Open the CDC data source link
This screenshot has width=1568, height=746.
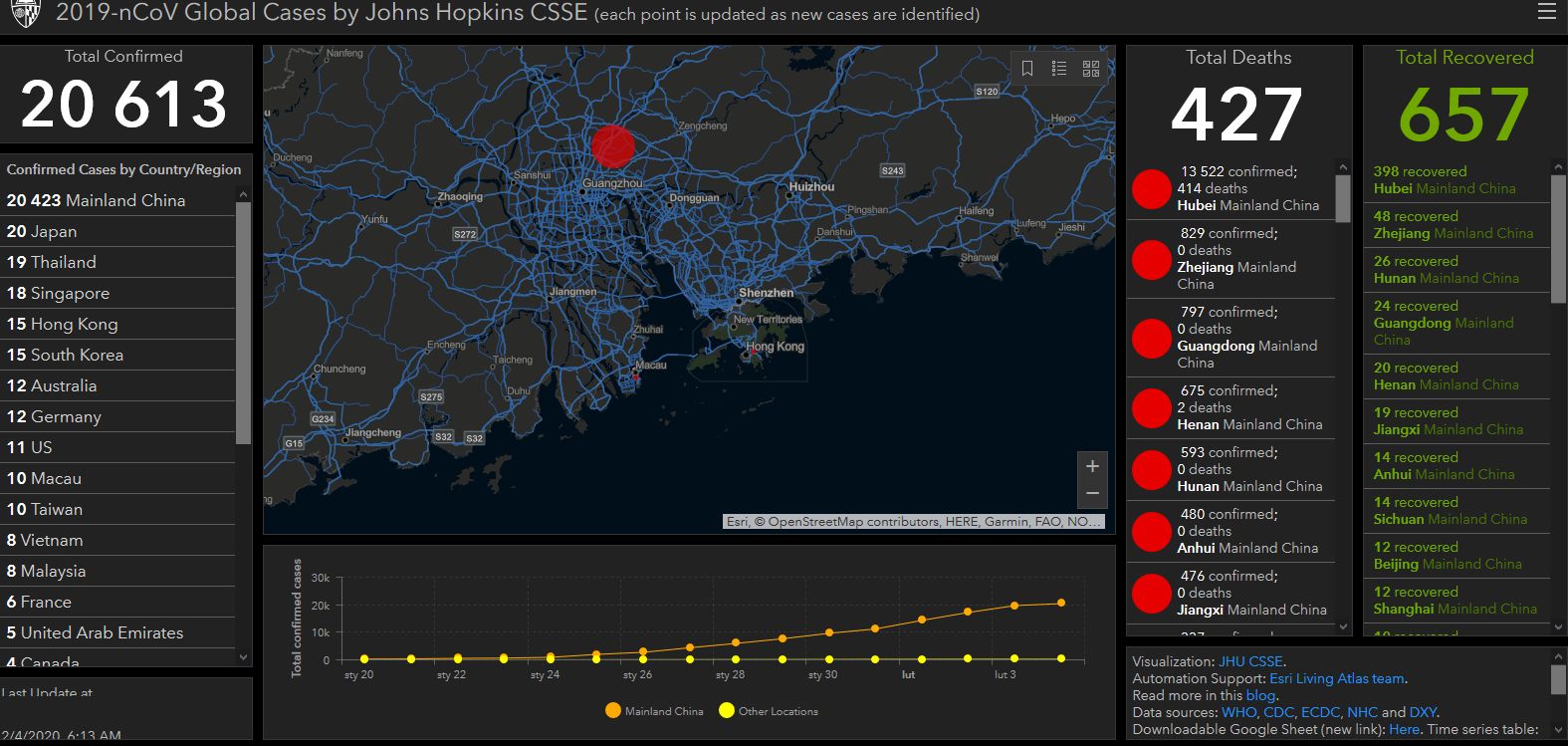coord(1278,712)
